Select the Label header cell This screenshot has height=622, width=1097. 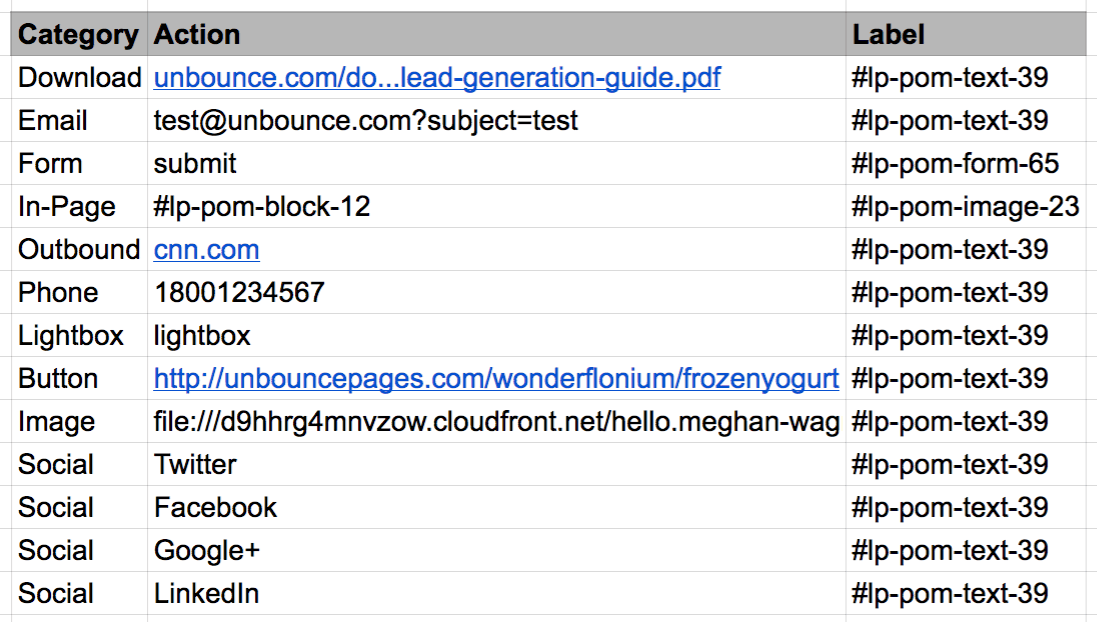888,35
